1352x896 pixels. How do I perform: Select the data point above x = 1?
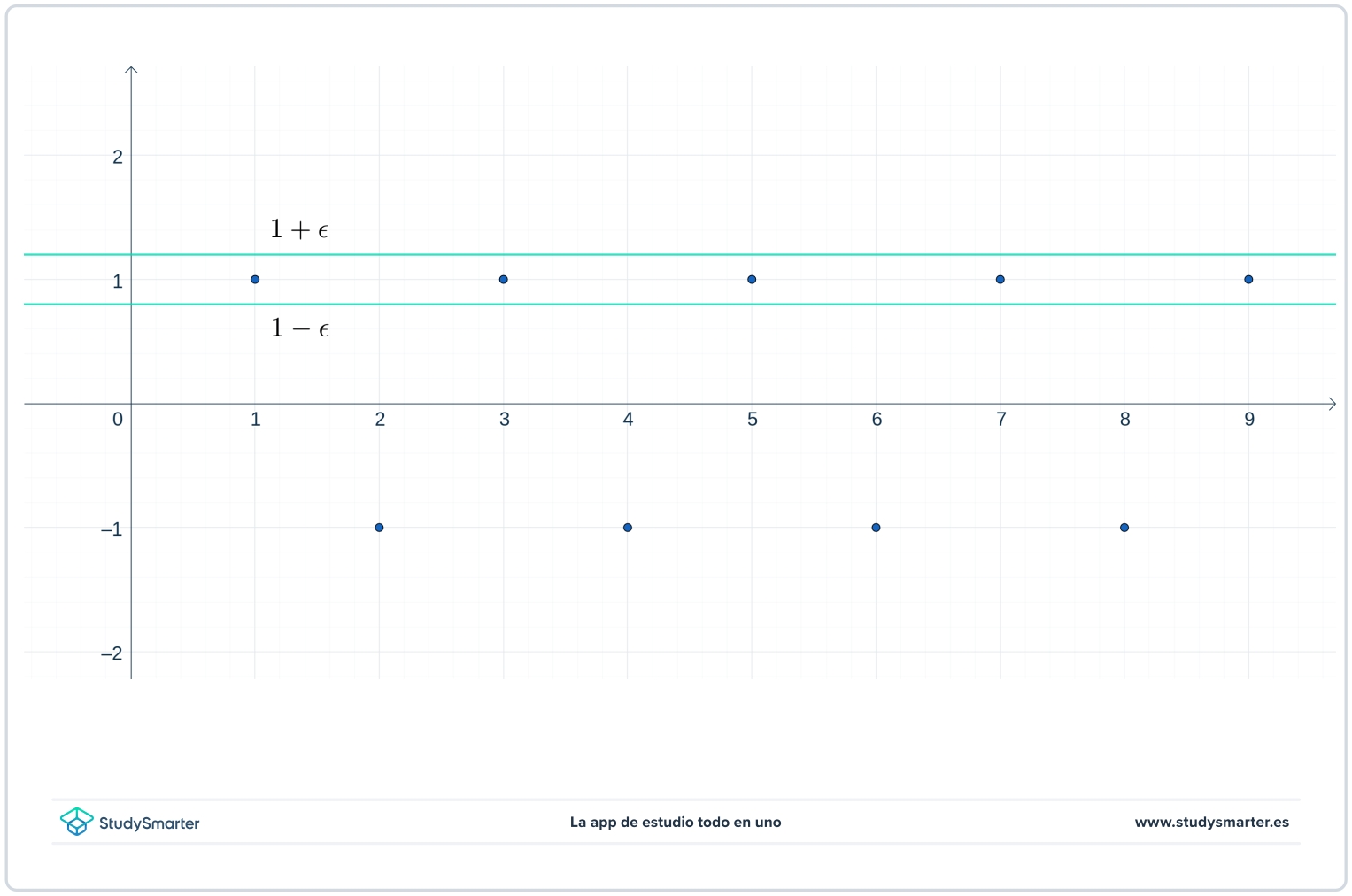[x=255, y=279]
